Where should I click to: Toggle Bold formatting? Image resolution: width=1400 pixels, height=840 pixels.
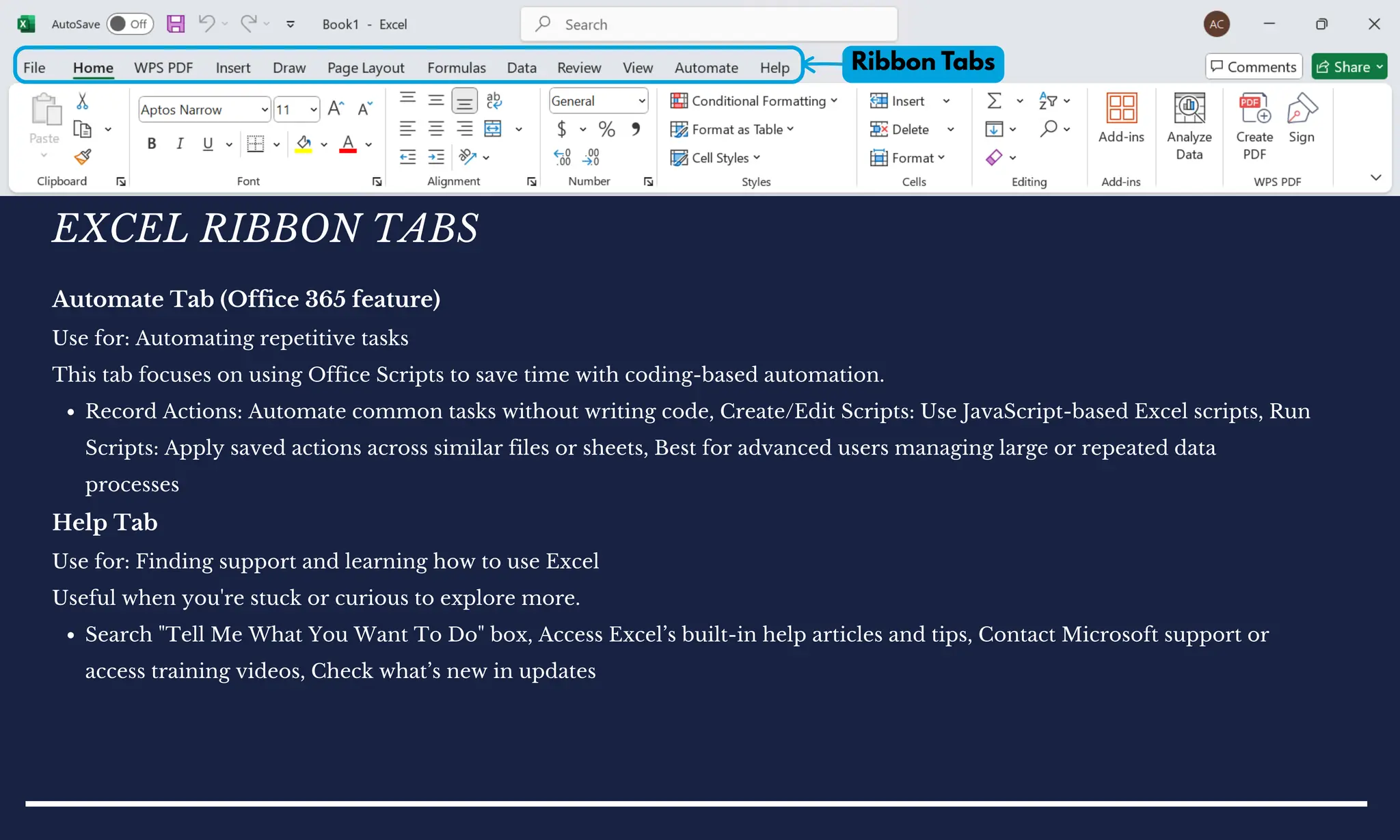click(152, 144)
